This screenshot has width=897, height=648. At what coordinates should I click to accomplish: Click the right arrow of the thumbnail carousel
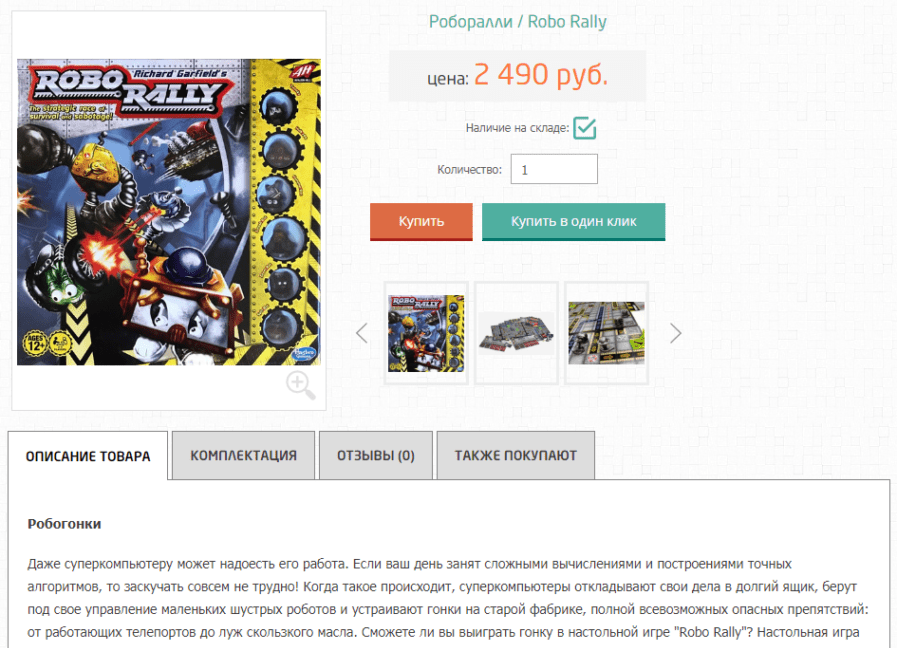(676, 333)
